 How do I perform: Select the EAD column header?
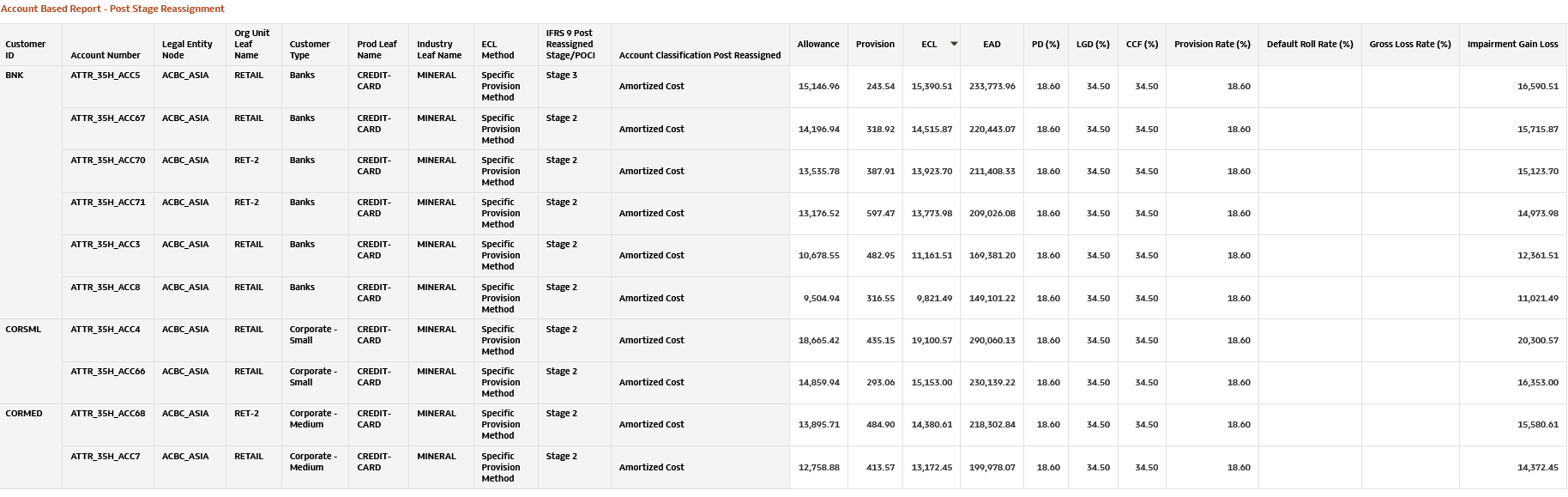click(x=992, y=44)
